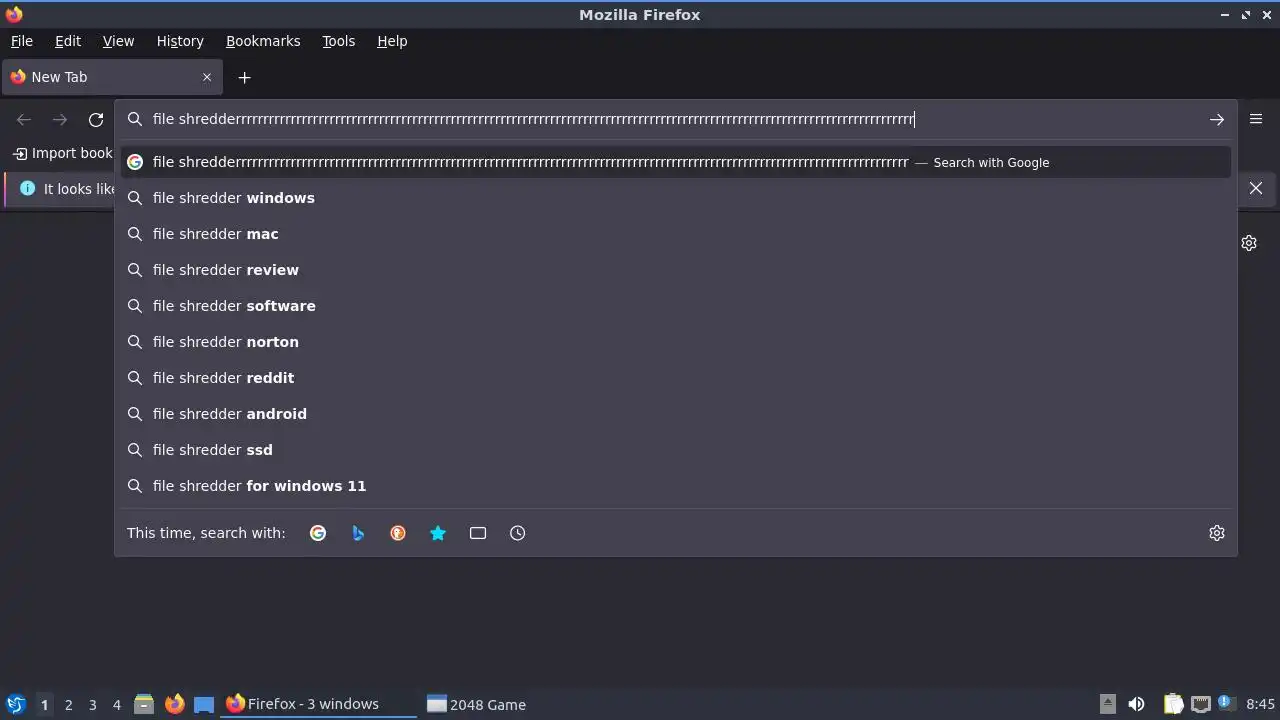Open file manager from taskbar launcher
This screenshot has height=720, width=1280.
tap(144, 704)
